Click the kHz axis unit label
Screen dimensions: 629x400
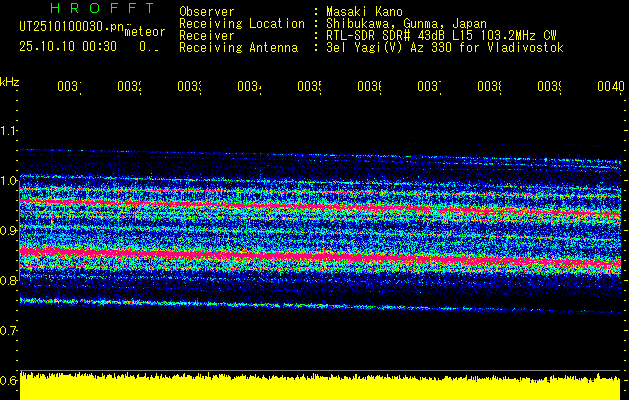9,82
